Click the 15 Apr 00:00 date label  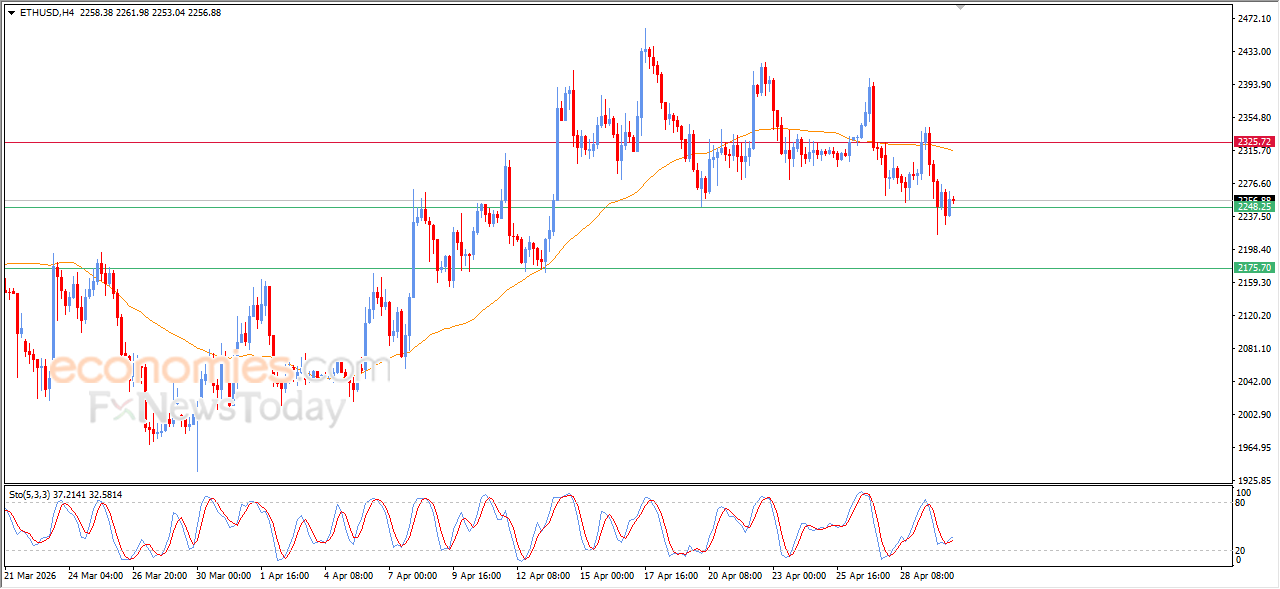[608, 576]
